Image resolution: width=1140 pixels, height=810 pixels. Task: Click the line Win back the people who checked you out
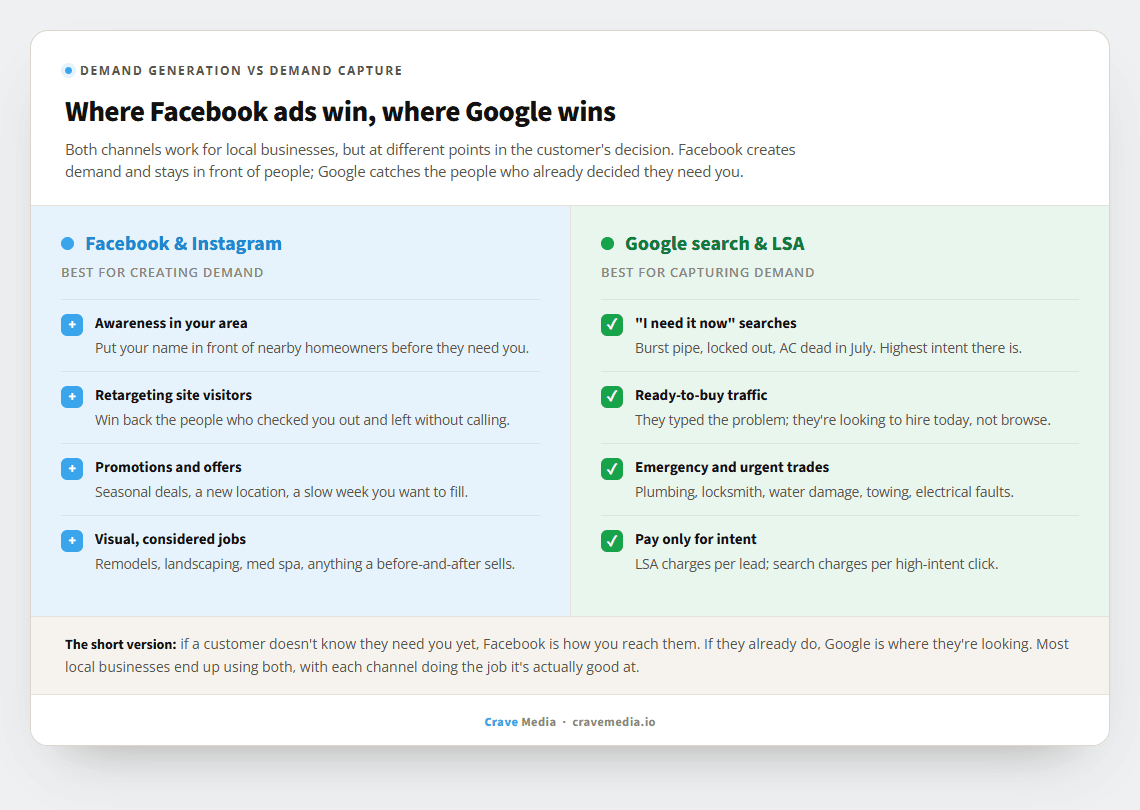302,420
